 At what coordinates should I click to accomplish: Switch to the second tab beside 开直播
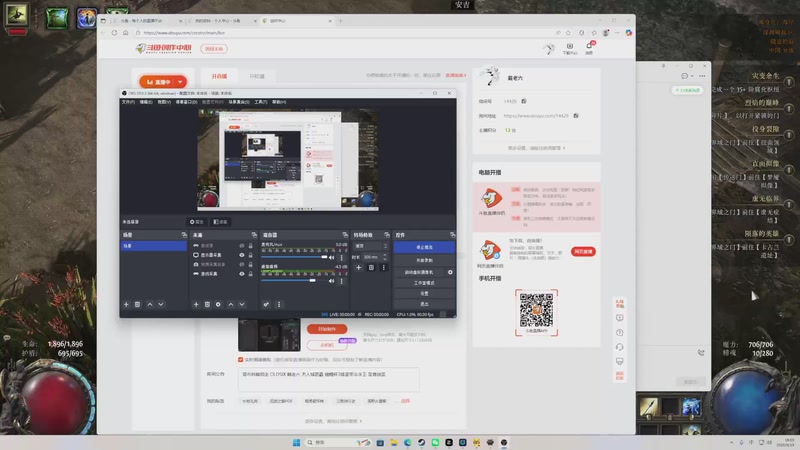[x=257, y=76]
